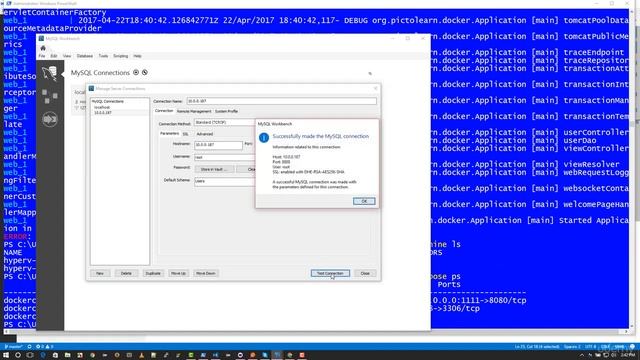Click the Ln, Col status bar entry

(x=536, y=347)
